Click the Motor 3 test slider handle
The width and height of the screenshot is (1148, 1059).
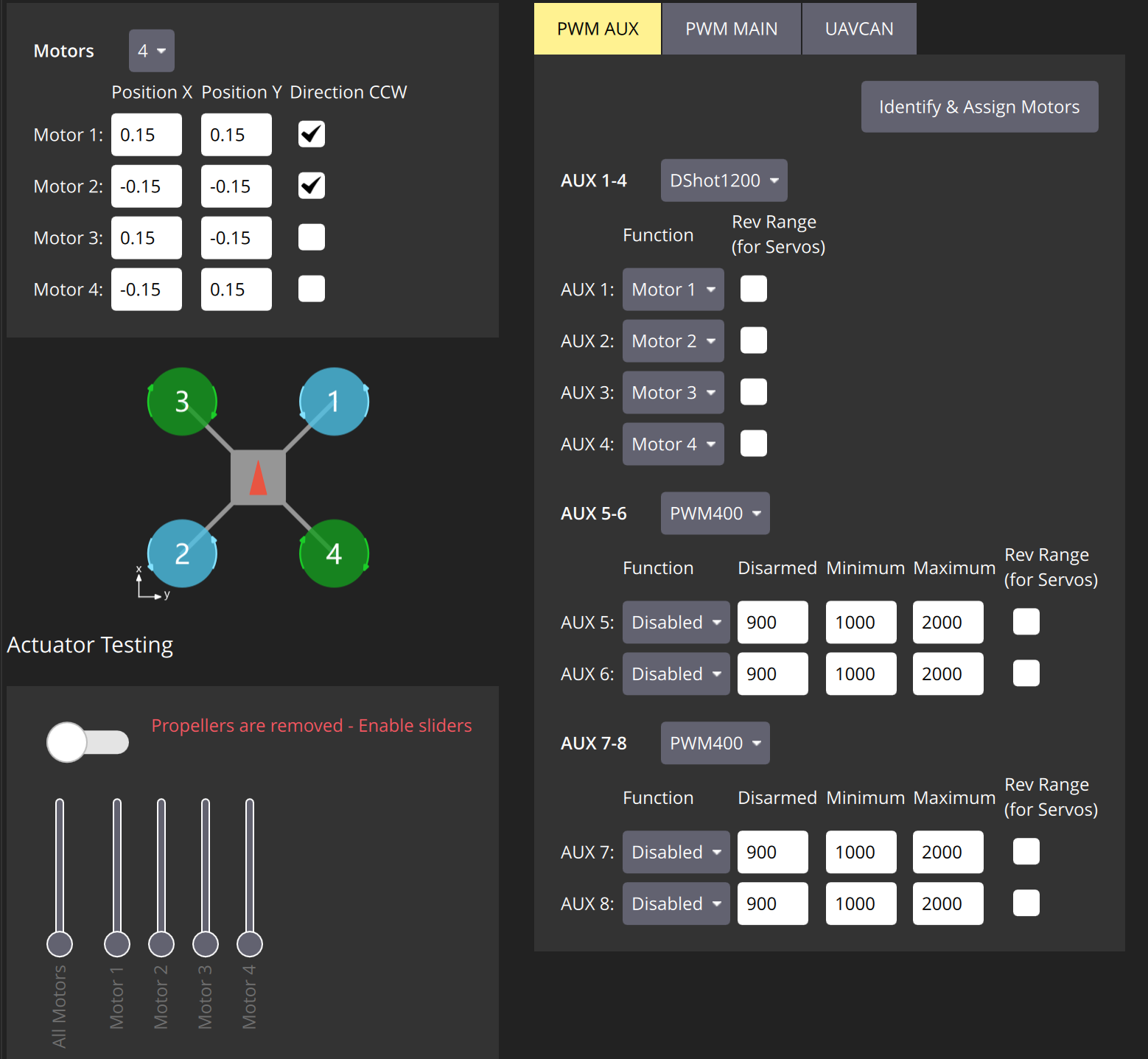206,944
